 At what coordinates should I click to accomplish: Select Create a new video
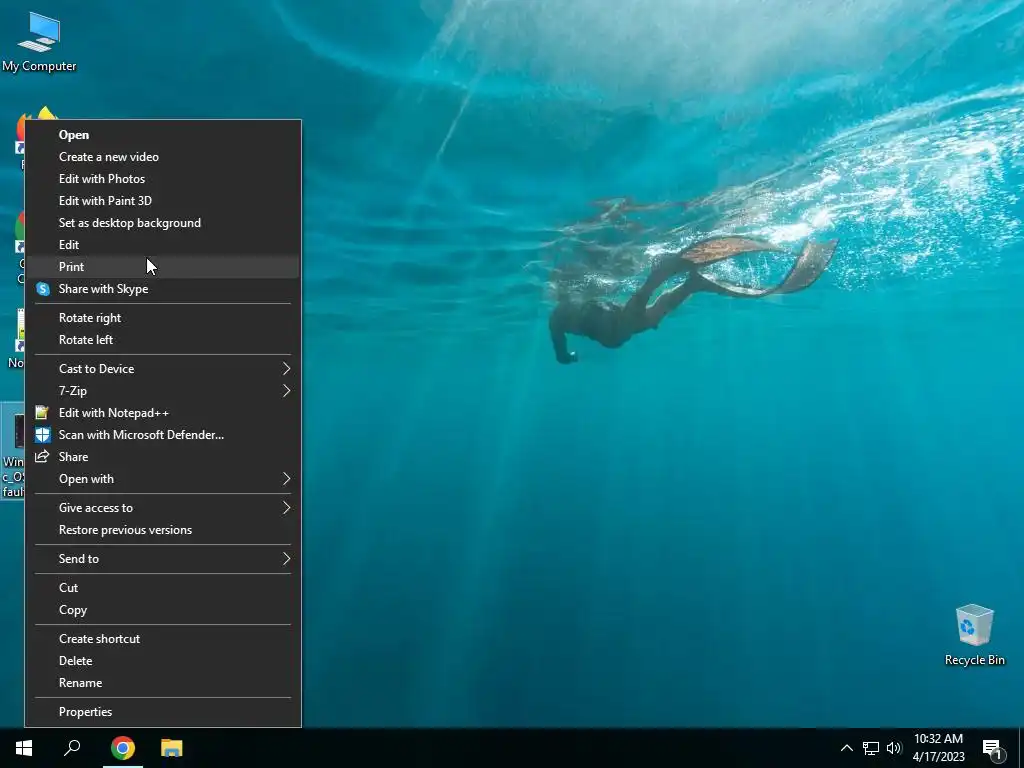pos(163,157)
